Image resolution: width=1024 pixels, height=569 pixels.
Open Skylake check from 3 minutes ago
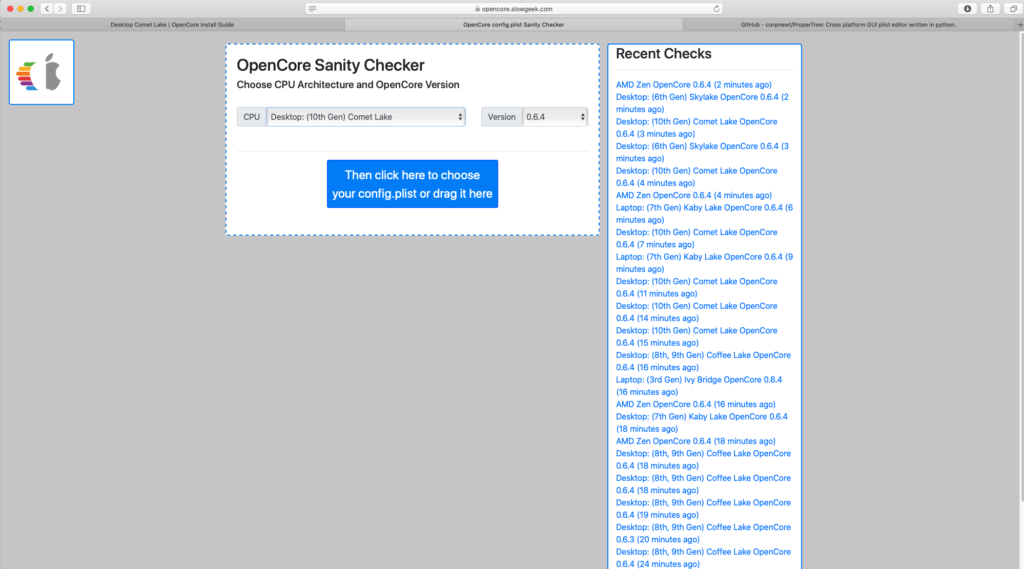pos(702,152)
